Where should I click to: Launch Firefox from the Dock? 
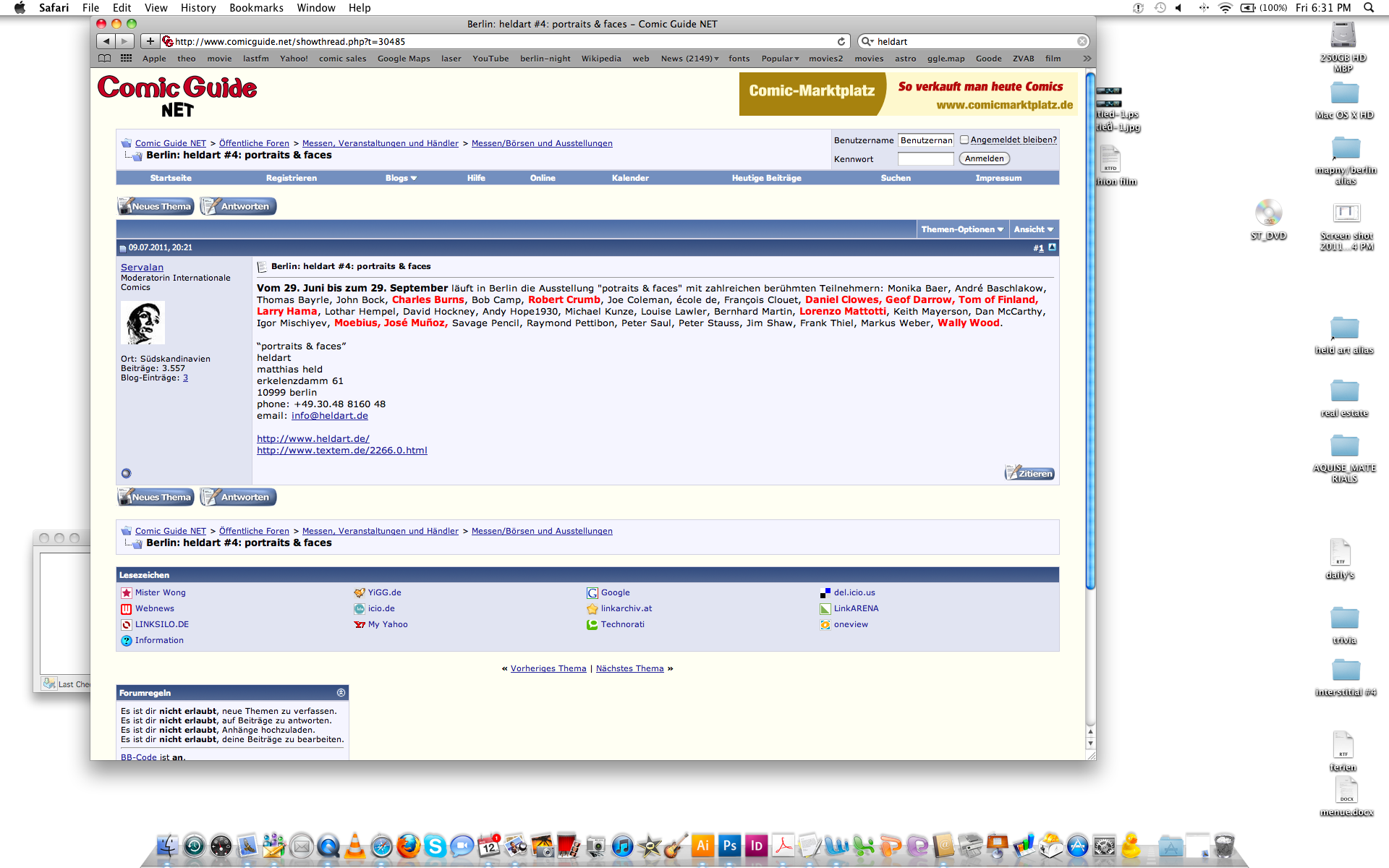pos(408,846)
